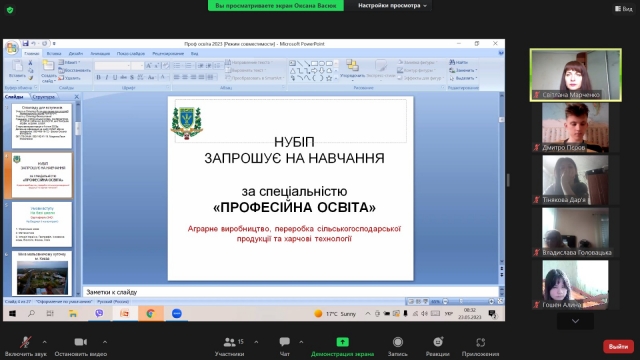
Task: Expand participants options arrow
Action: pyautogui.click(x=256, y=342)
